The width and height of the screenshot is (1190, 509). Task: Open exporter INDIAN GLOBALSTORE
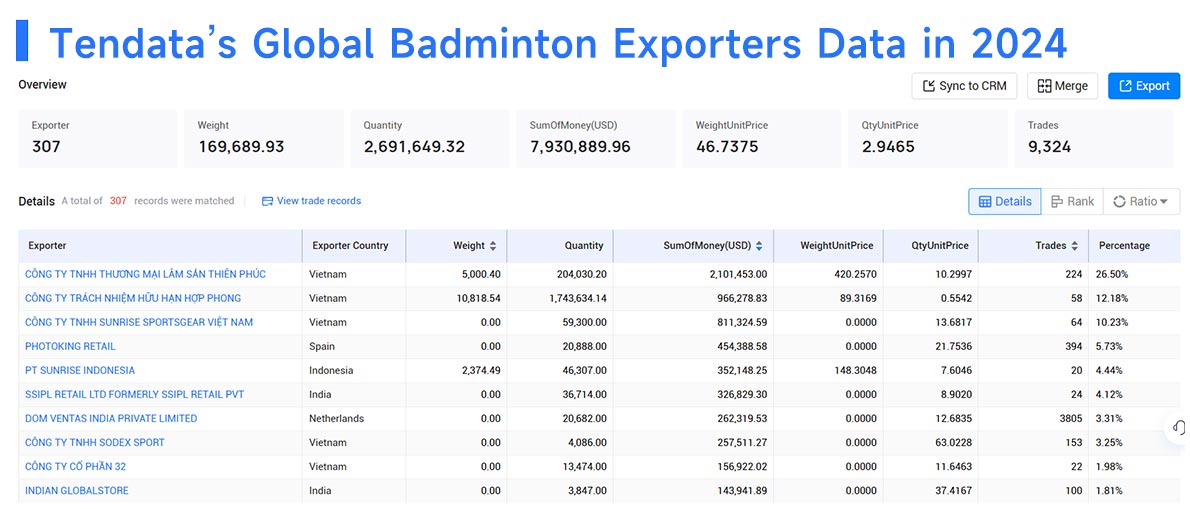click(x=77, y=491)
